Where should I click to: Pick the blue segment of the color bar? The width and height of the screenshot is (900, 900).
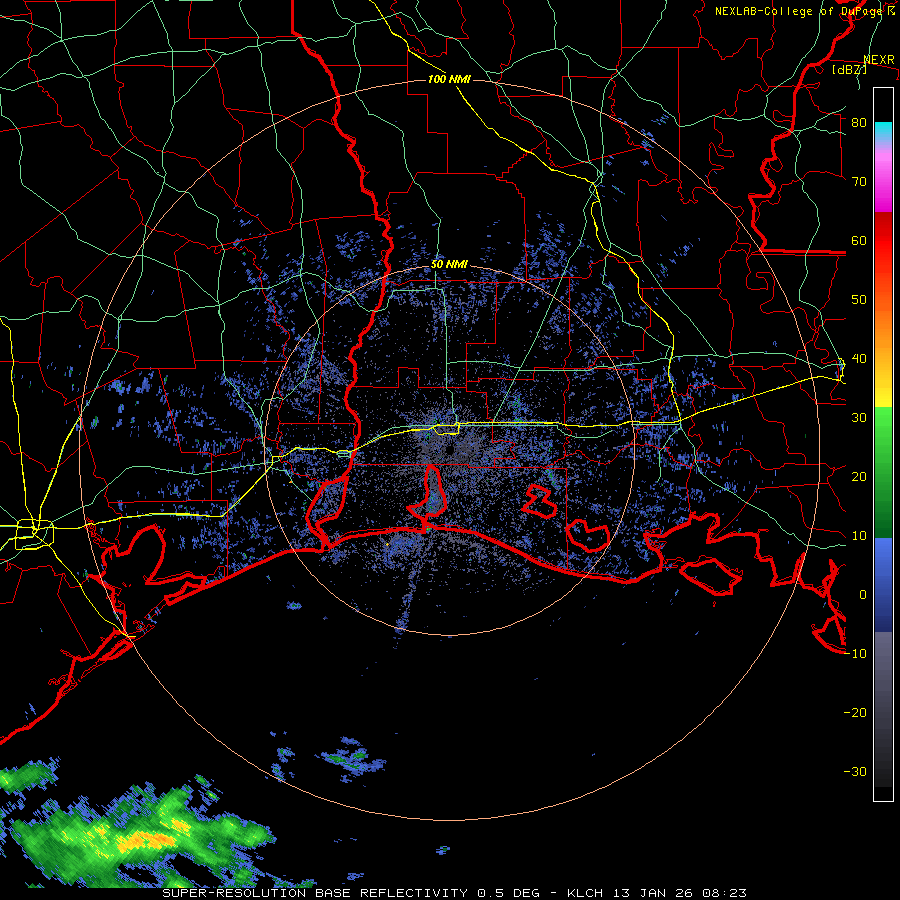(x=883, y=584)
